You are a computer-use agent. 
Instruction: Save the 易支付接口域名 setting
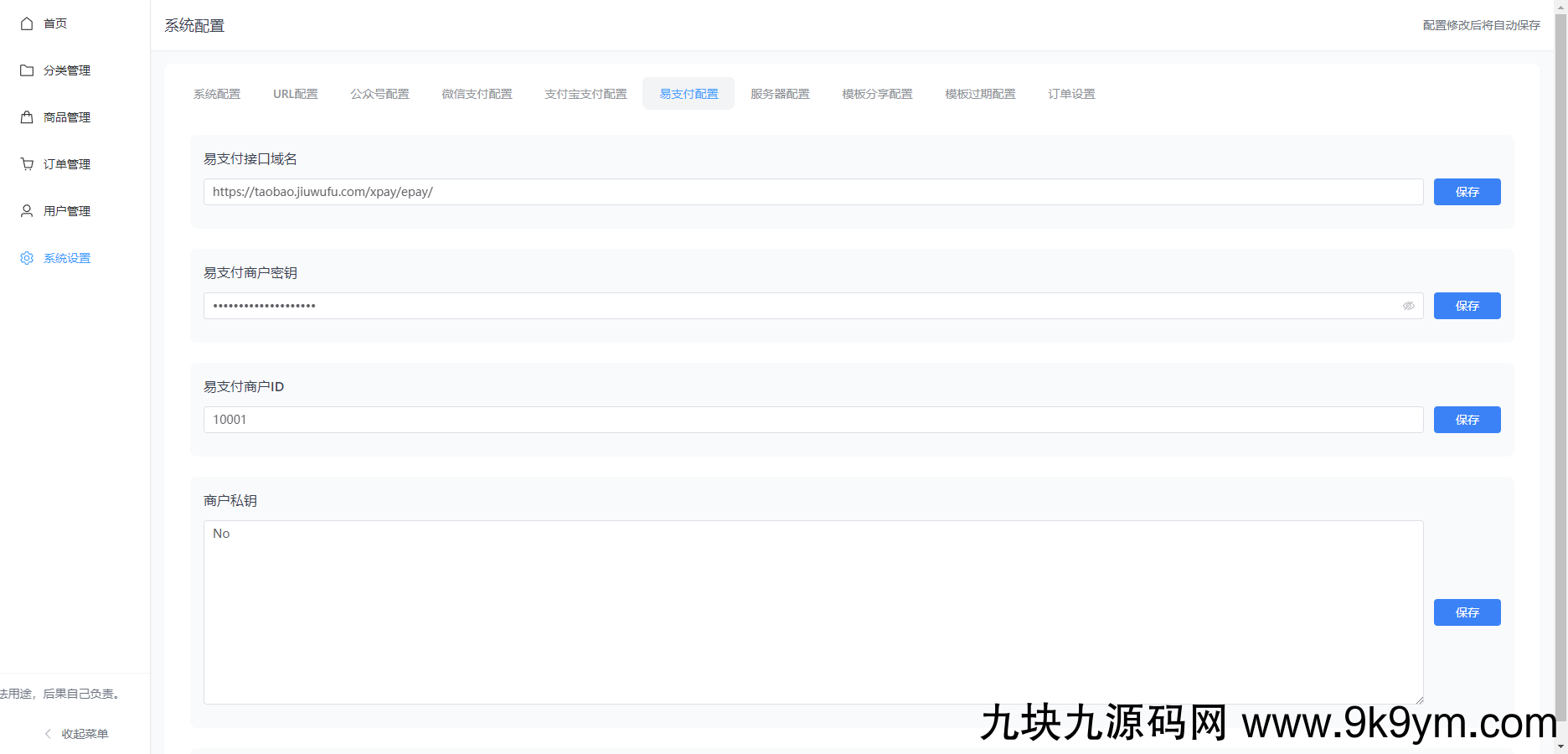(x=1467, y=192)
